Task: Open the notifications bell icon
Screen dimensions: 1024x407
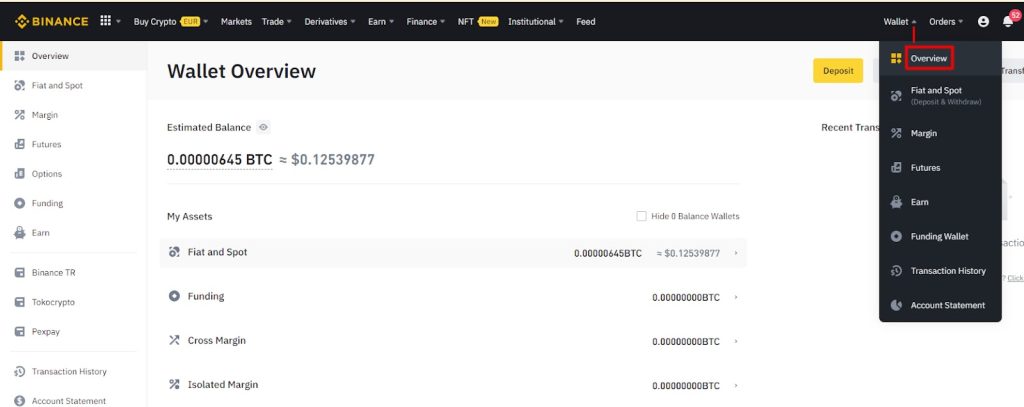Action: pyautogui.click(x=1008, y=22)
